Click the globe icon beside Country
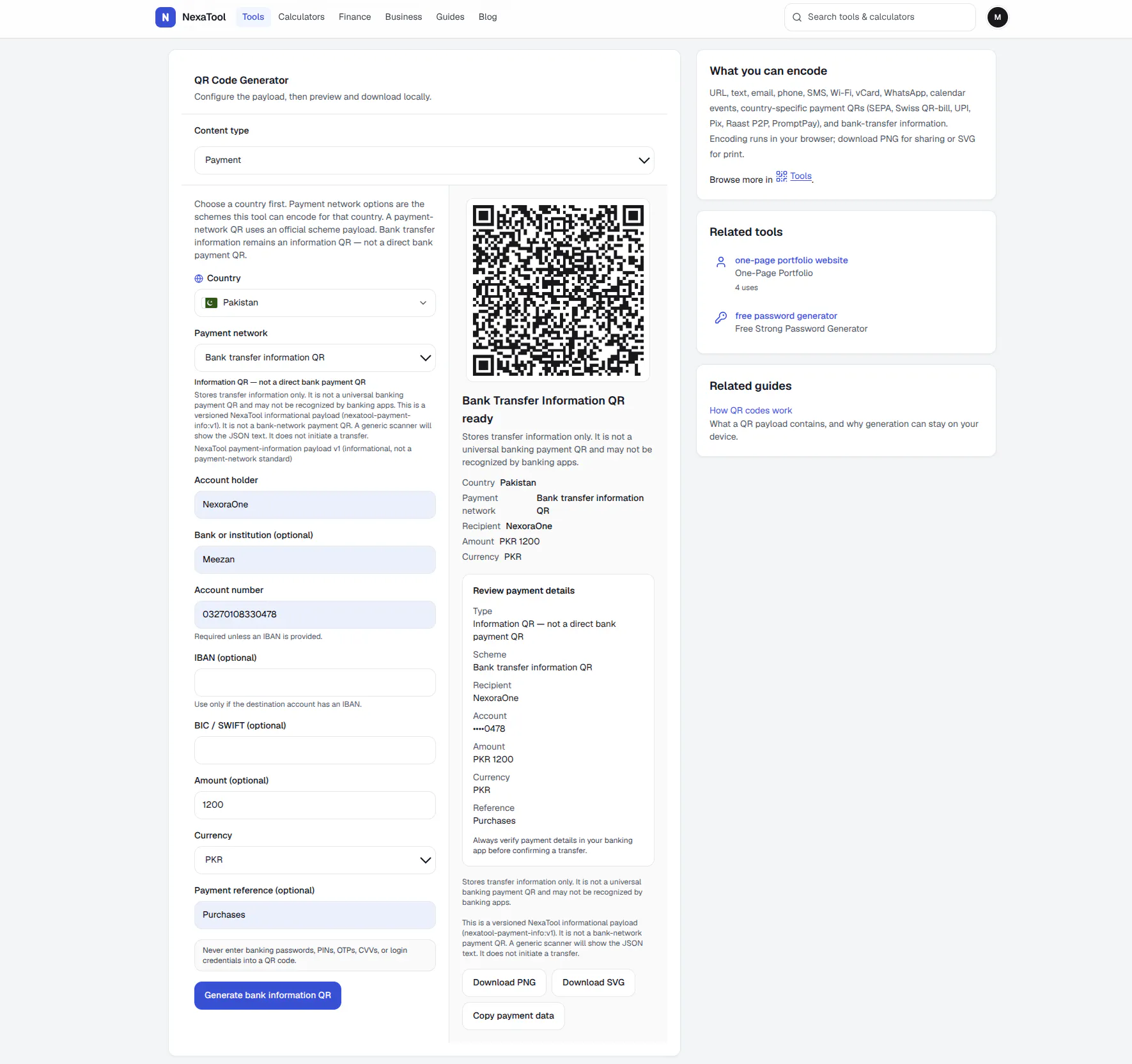1132x1064 pixels. 199,279
